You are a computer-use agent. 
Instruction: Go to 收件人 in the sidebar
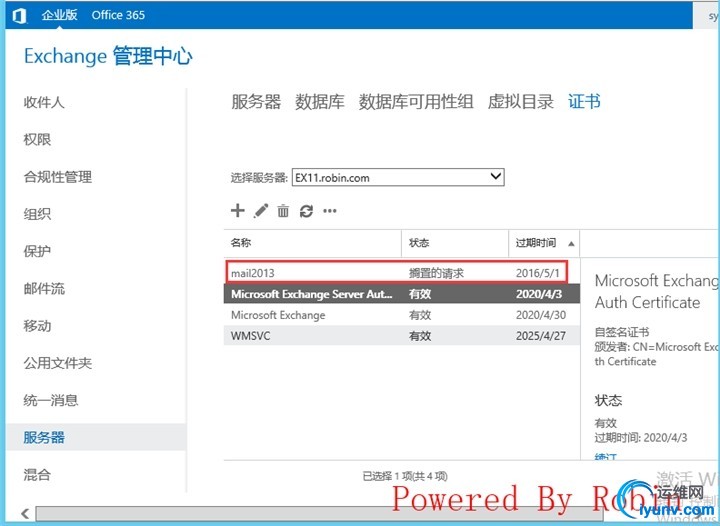(44, 102)
